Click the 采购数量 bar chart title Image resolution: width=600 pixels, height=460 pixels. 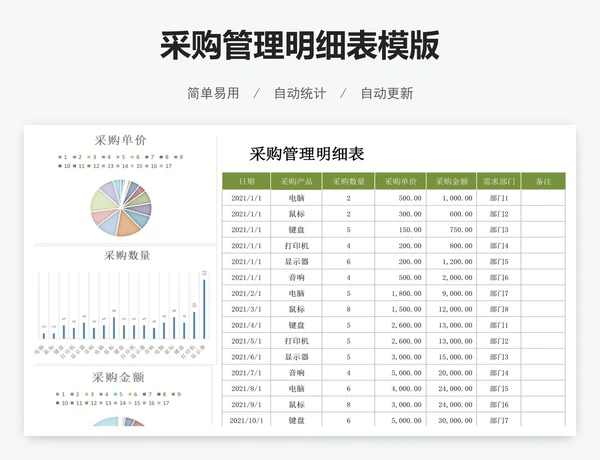[x=127, y=255]
